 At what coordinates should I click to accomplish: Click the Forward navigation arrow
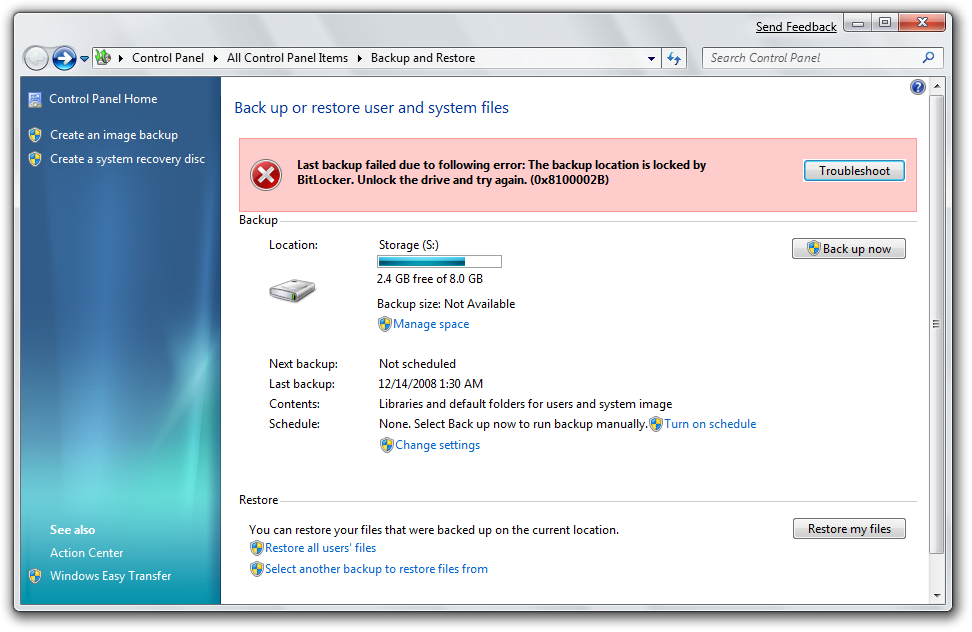point(64,58)
